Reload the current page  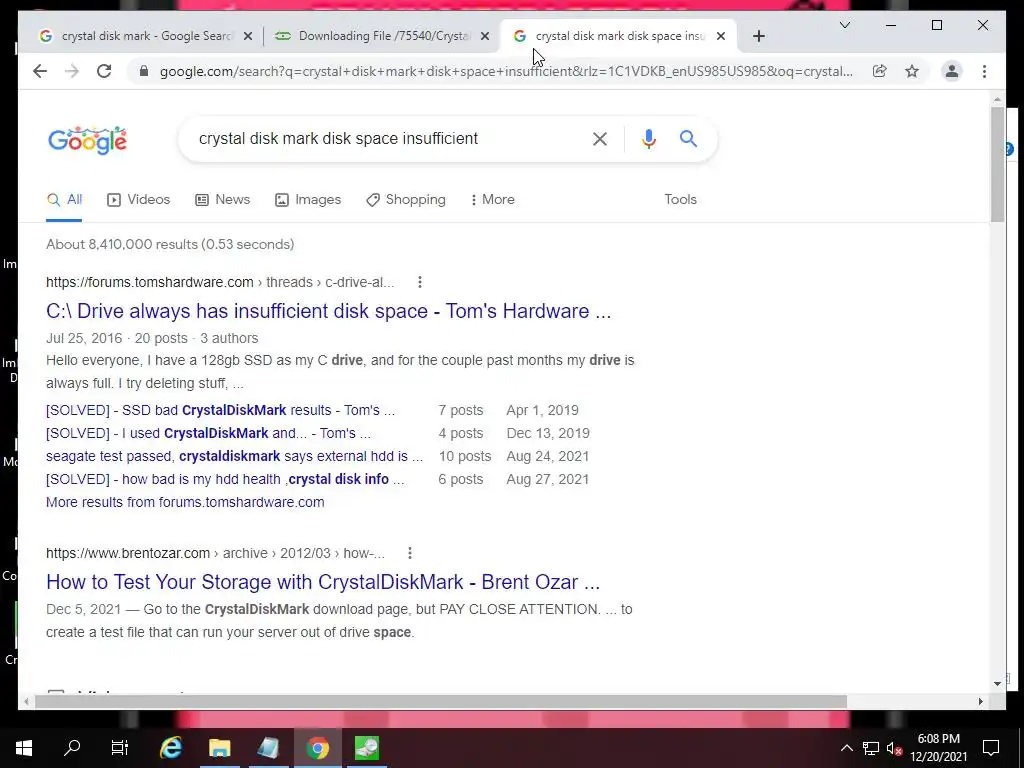click(x=104, y=71)
